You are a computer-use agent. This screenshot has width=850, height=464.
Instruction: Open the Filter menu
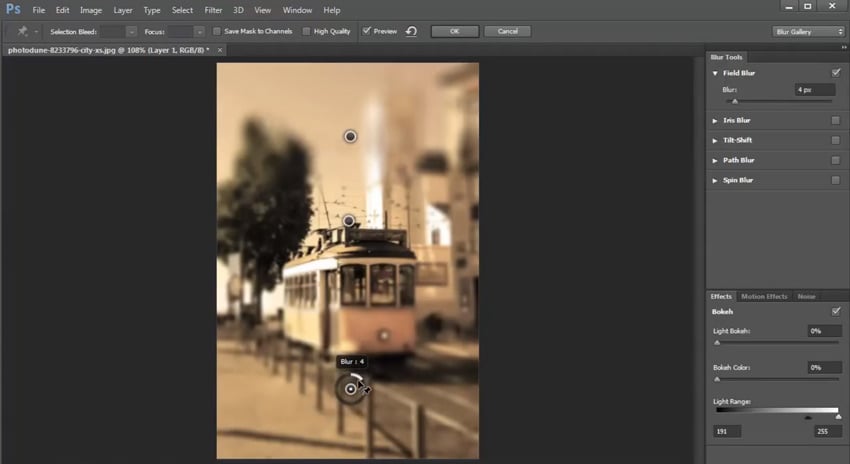click(x=213, y=10)
